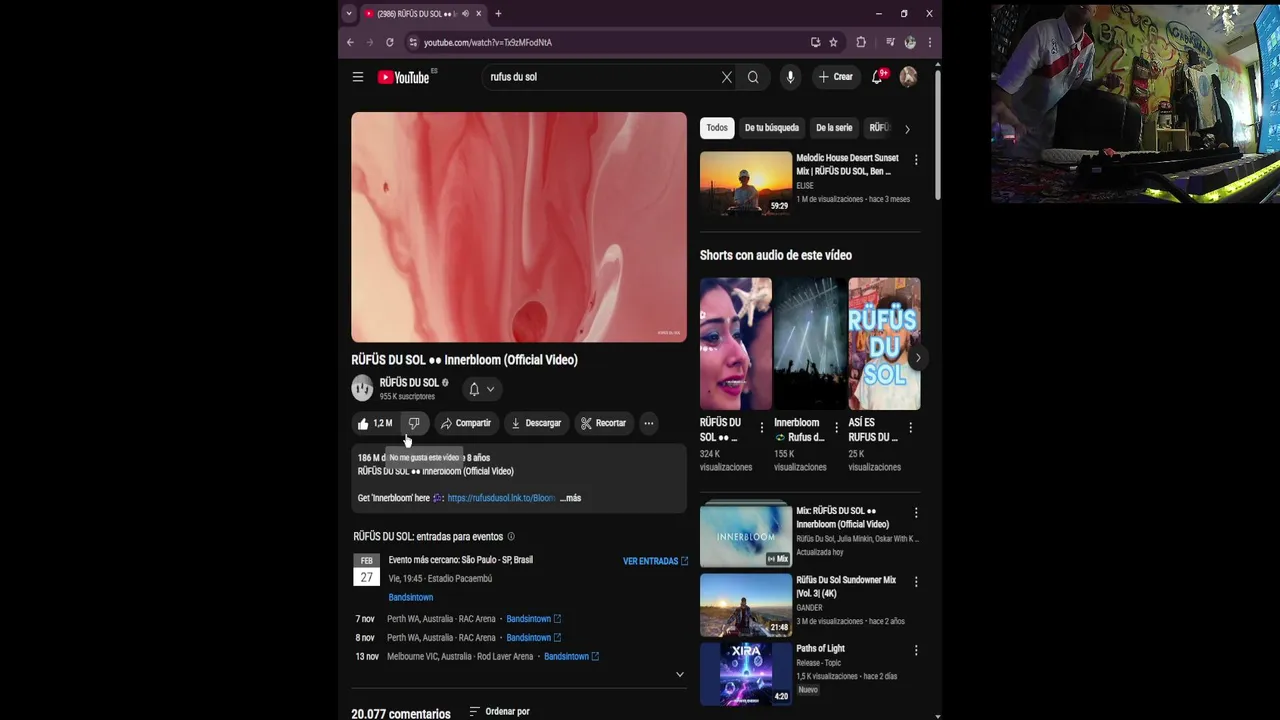The width and height of the screenshot is (1280, 720).
Task: Open options for Paths of Light video
Action: pyautogui.click(x=916, y=651)
